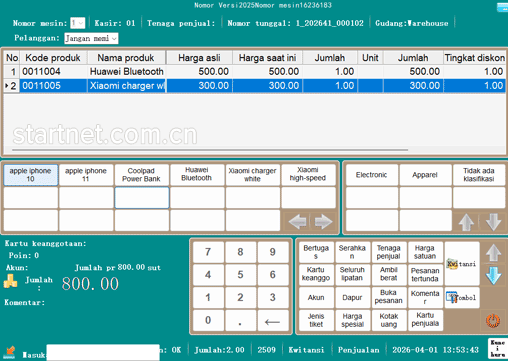
Task: Click numpad key 8
Action: point(240,252)
